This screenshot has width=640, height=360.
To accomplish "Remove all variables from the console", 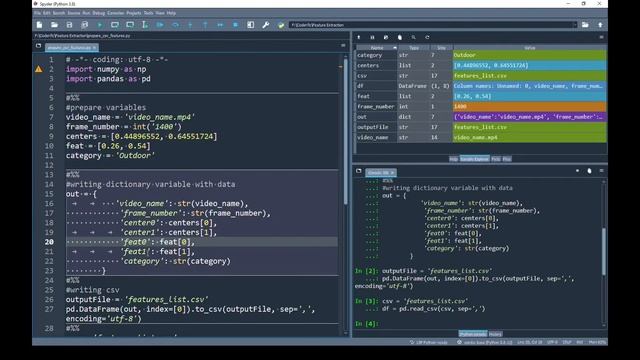I will 589,171.
